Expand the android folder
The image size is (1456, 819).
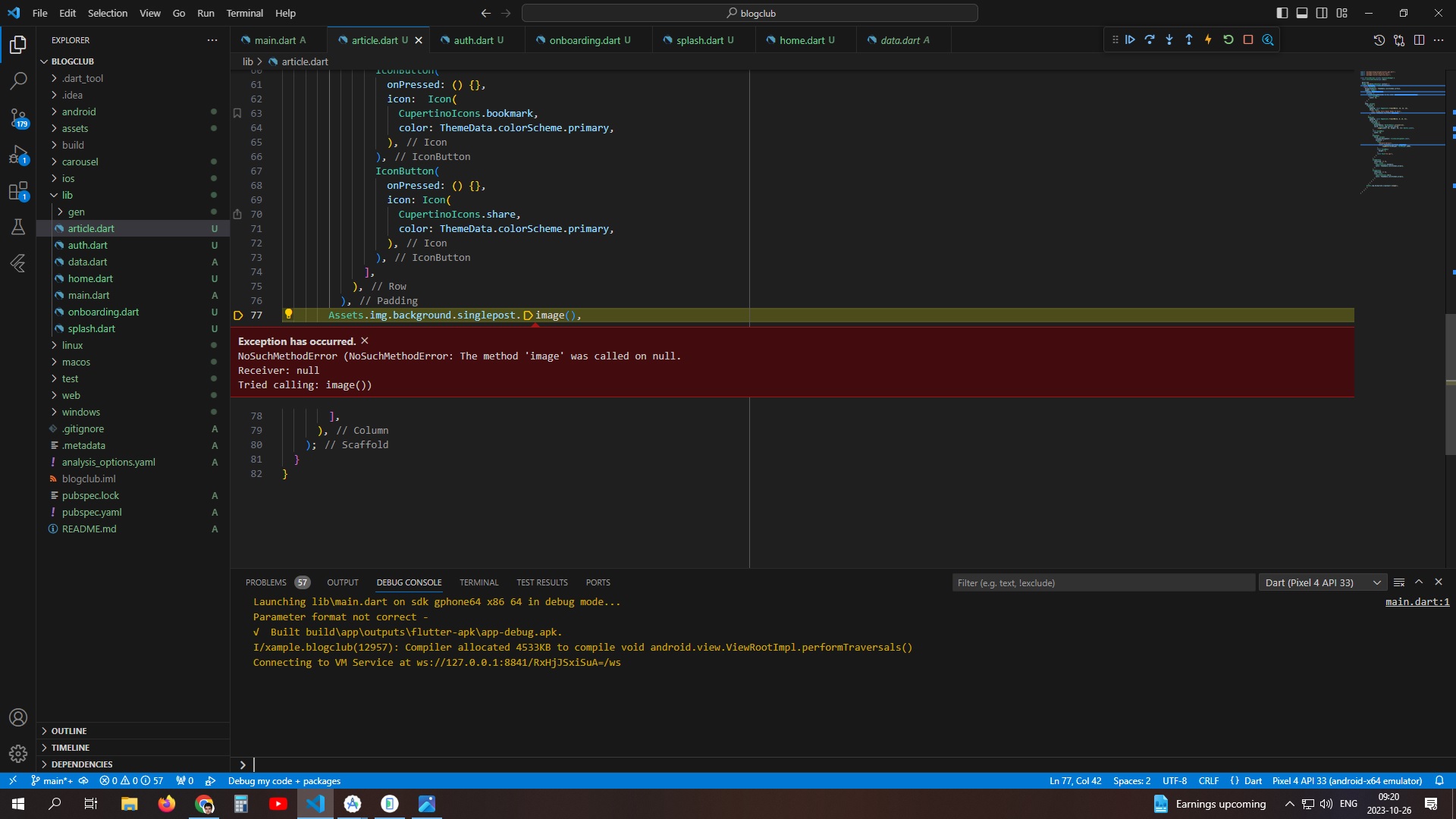[79, 111]
